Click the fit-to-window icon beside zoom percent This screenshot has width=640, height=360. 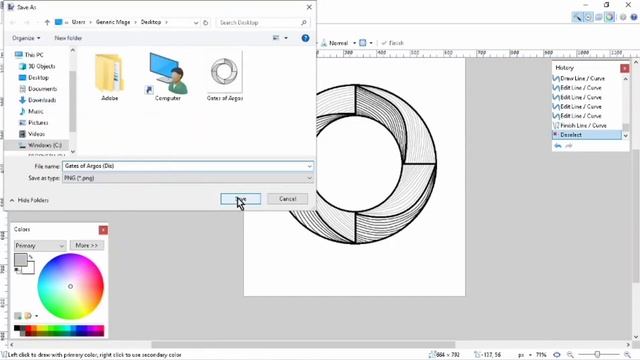point(557,355)
